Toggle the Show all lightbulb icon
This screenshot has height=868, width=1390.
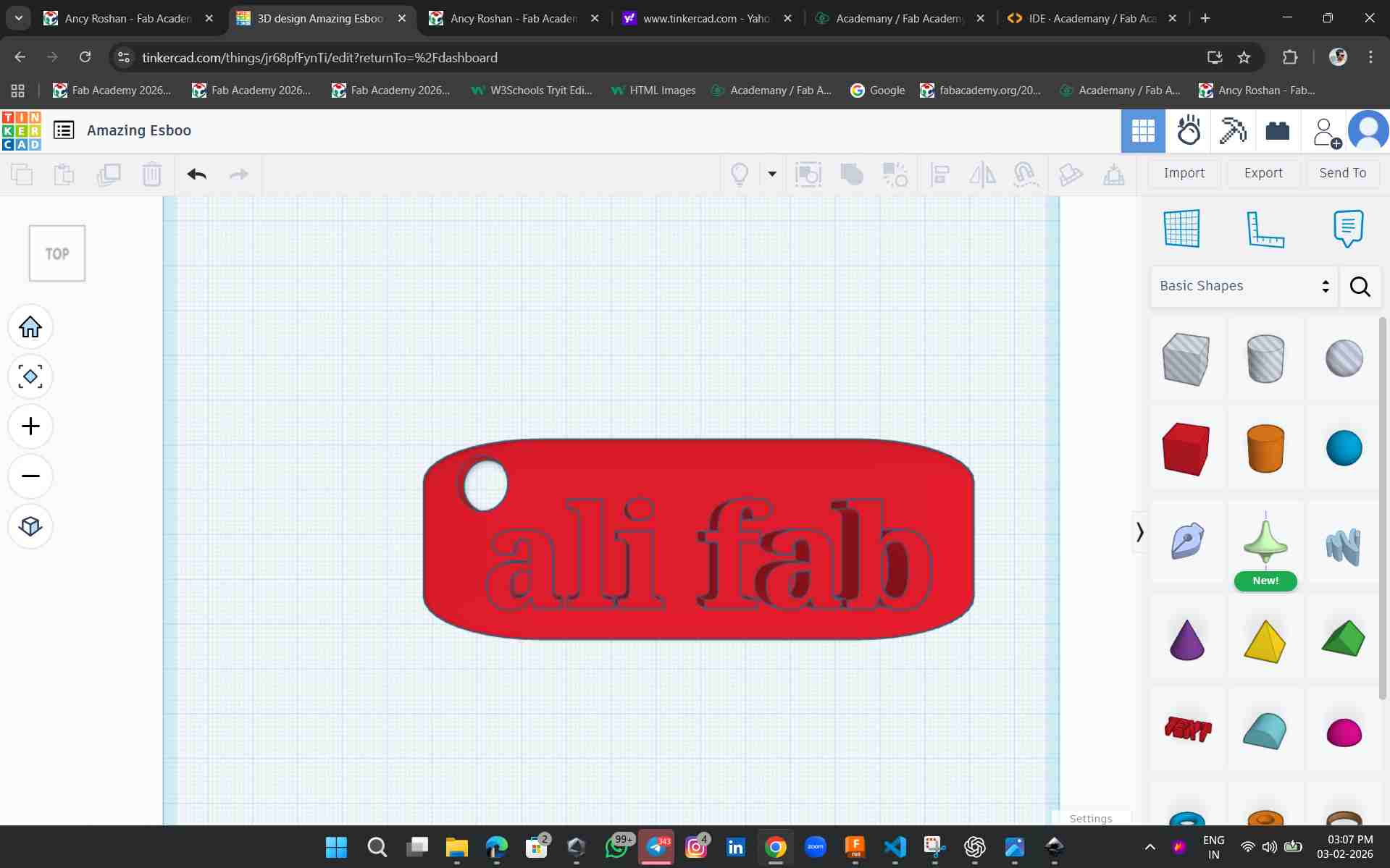[x=740, y=174]
